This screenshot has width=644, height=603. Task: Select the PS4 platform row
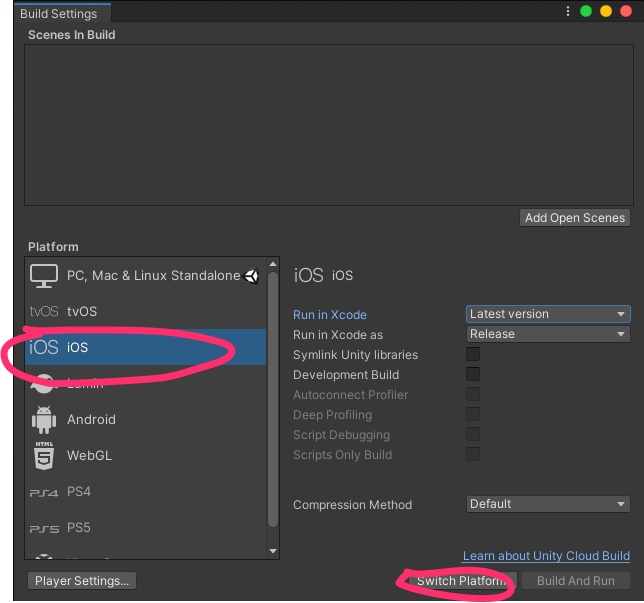coord(145,492)
